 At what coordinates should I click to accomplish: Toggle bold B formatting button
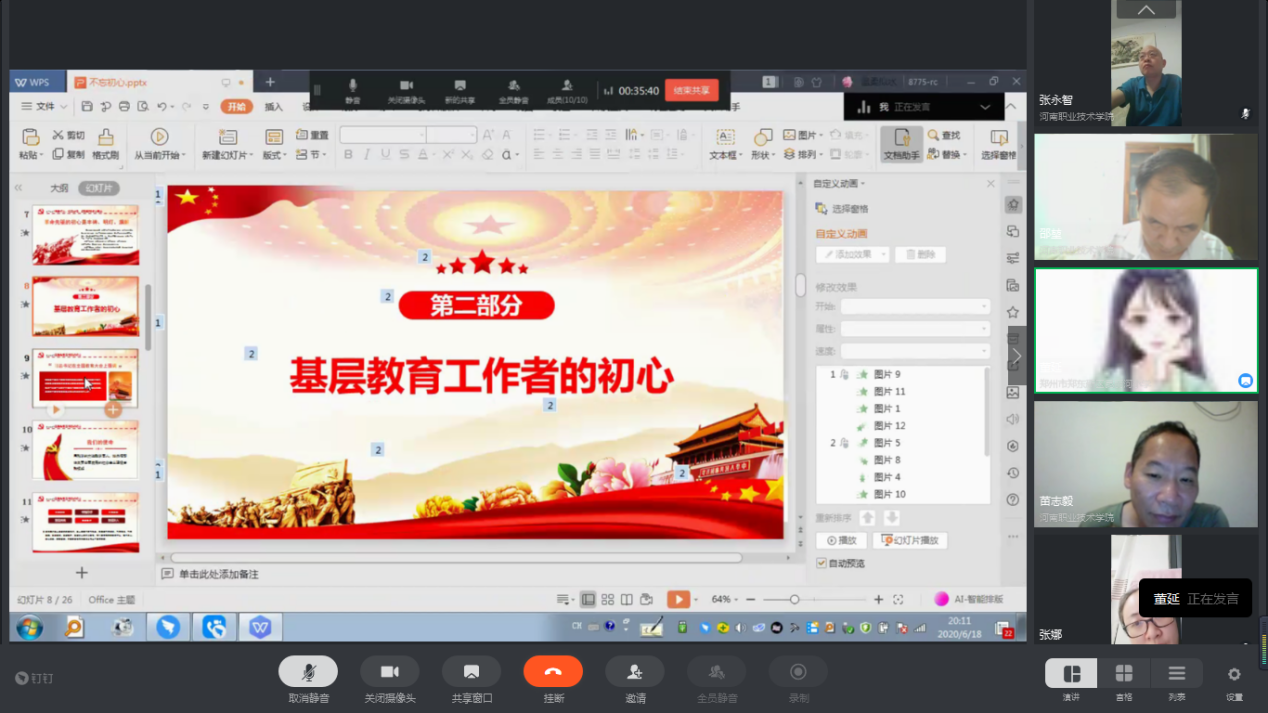(x=348, y=155)
